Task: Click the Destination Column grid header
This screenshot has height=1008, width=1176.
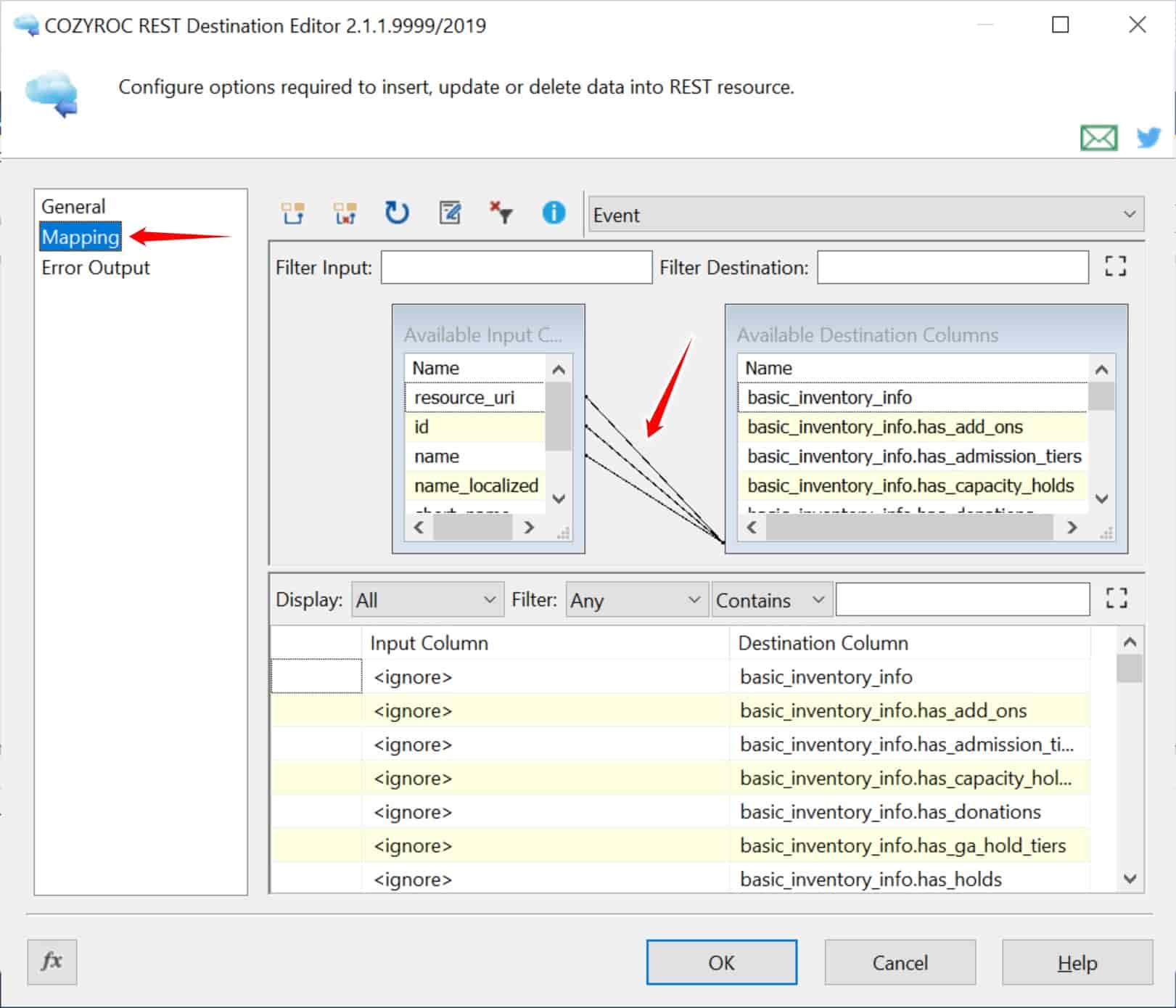Action: [x=910, y=643]
